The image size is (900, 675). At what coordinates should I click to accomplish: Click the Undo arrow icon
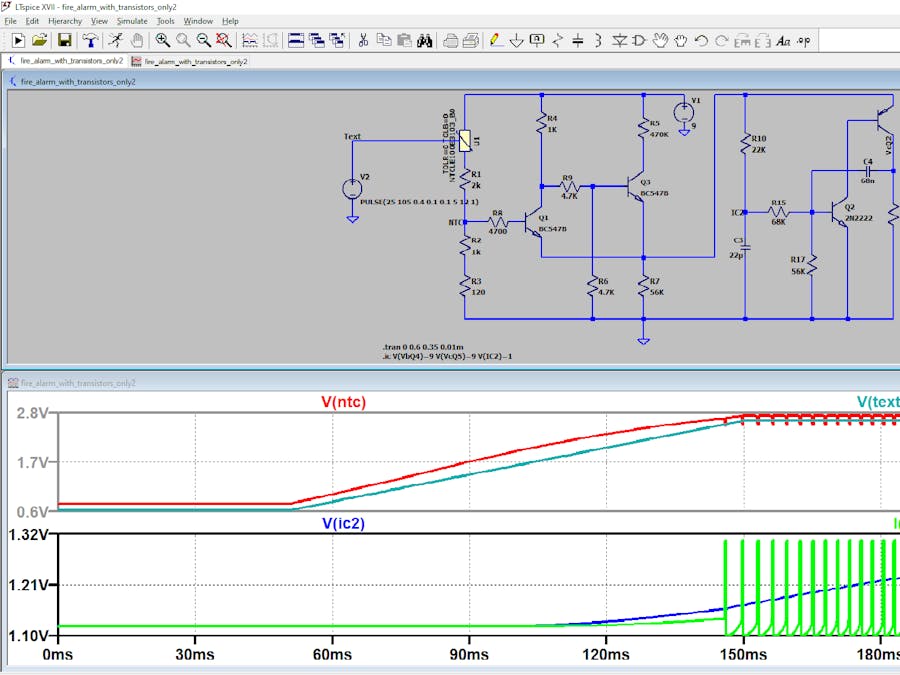coord(700,40)
